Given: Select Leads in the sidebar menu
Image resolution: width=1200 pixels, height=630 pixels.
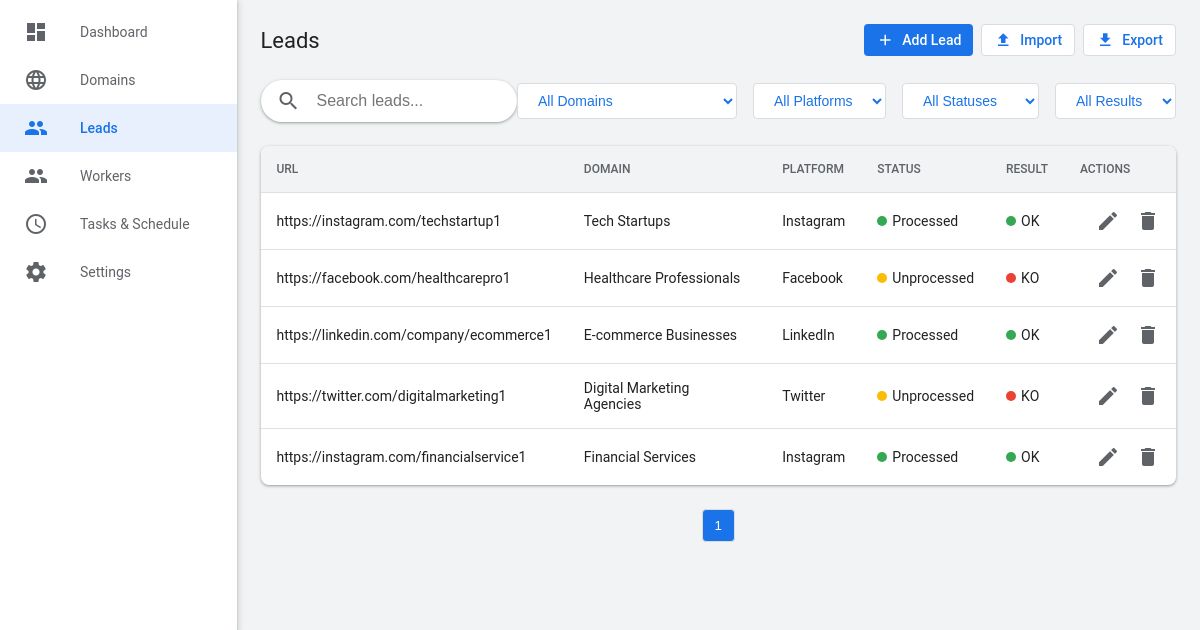Looking at the screenshot, I should pyautogui.click(x=98, y=128).
